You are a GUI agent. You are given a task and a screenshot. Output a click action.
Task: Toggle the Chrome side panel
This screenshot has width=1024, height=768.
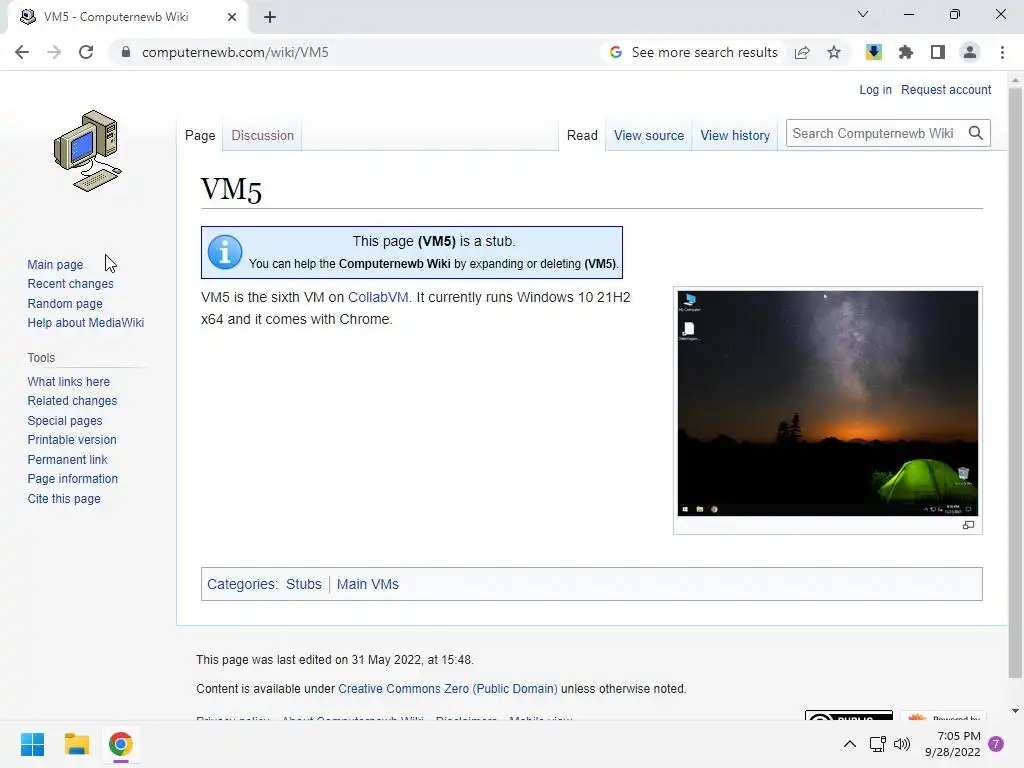point(938,52)
